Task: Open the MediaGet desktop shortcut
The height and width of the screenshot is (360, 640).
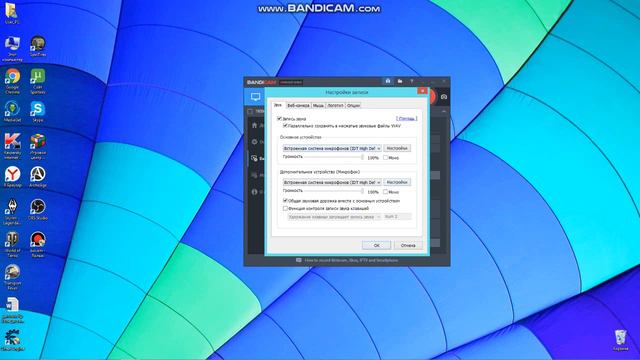Action: tap(12, 111)
